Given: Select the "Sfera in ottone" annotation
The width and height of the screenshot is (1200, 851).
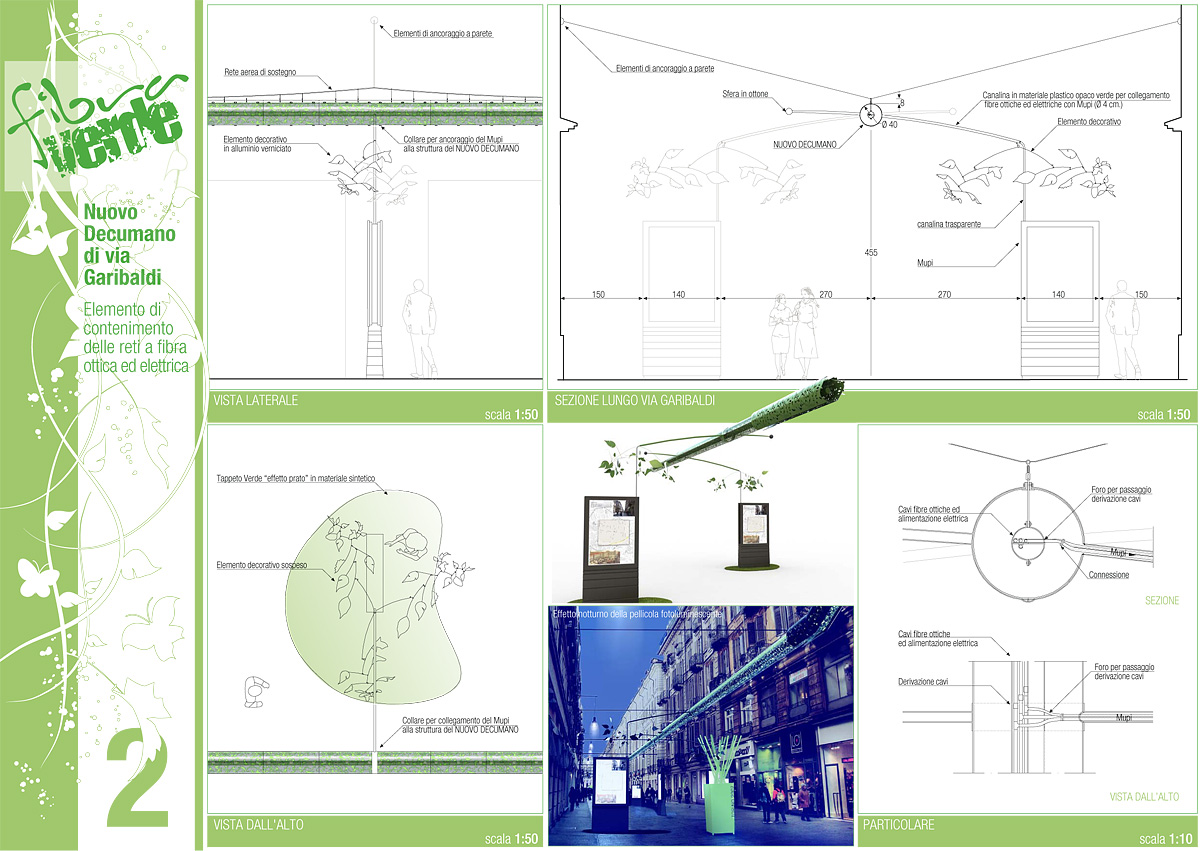Looking at the screenshot, I should 745,93.
